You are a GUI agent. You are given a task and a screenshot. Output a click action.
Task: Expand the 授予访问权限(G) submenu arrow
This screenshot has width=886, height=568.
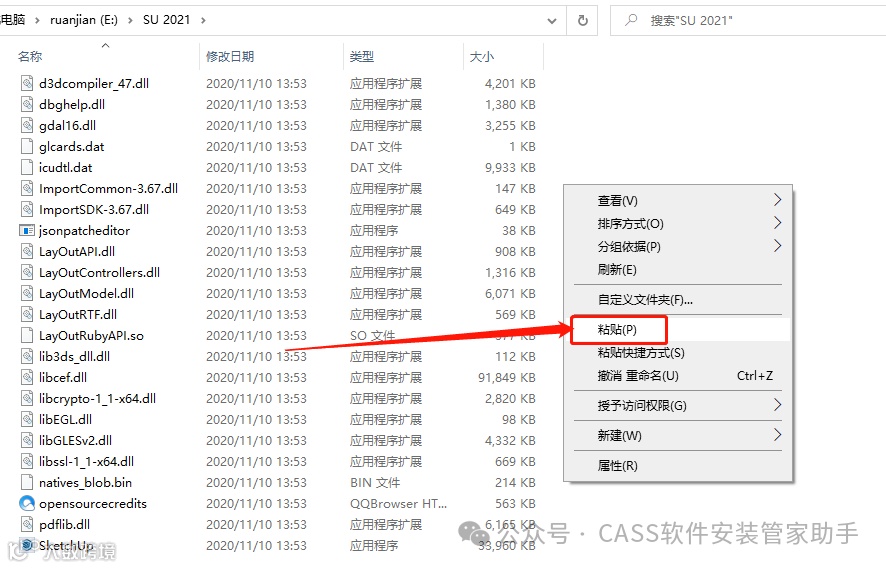pyautogui.click(x=778, y=405)
